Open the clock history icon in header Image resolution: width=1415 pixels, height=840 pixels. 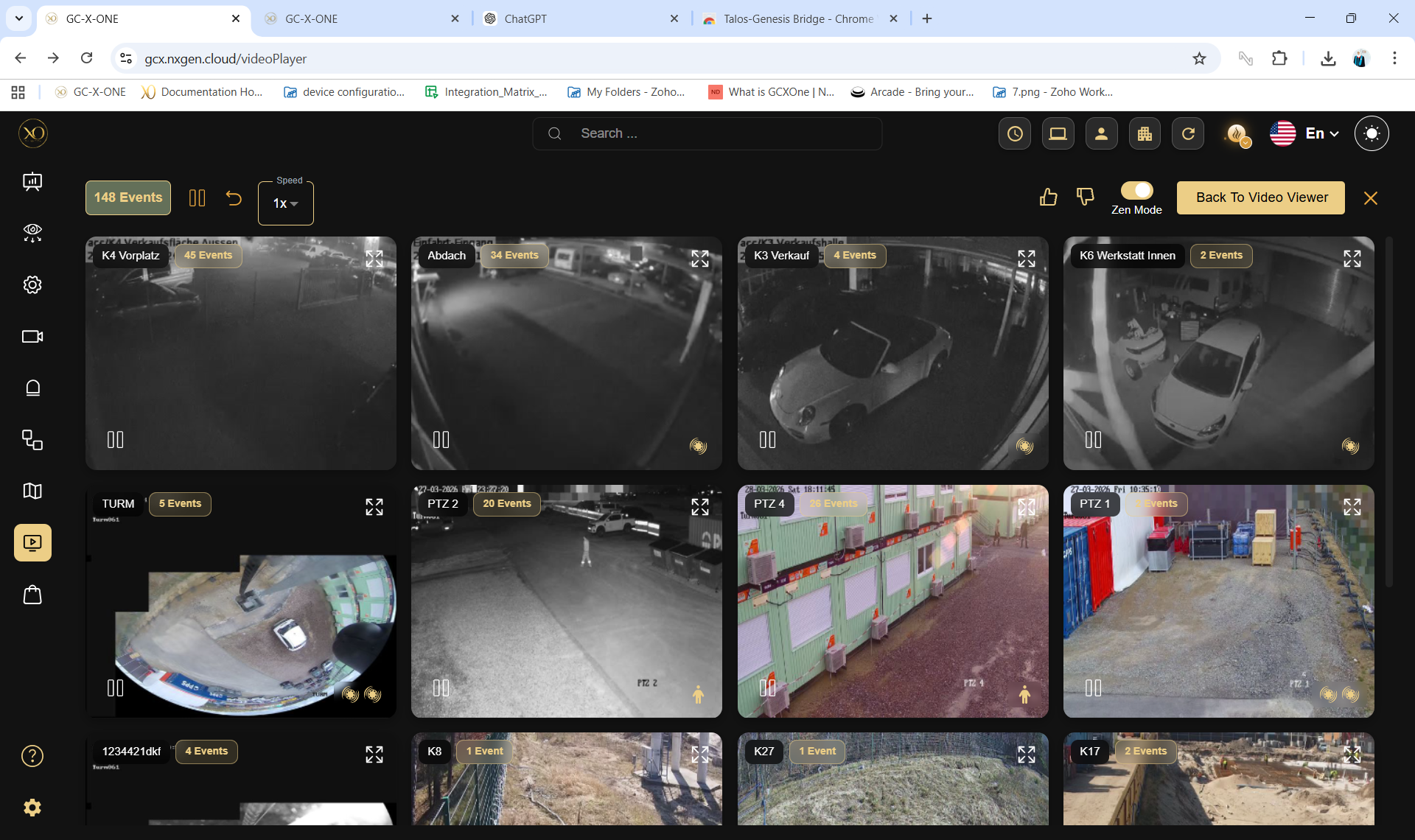[x=1015, y=133]
